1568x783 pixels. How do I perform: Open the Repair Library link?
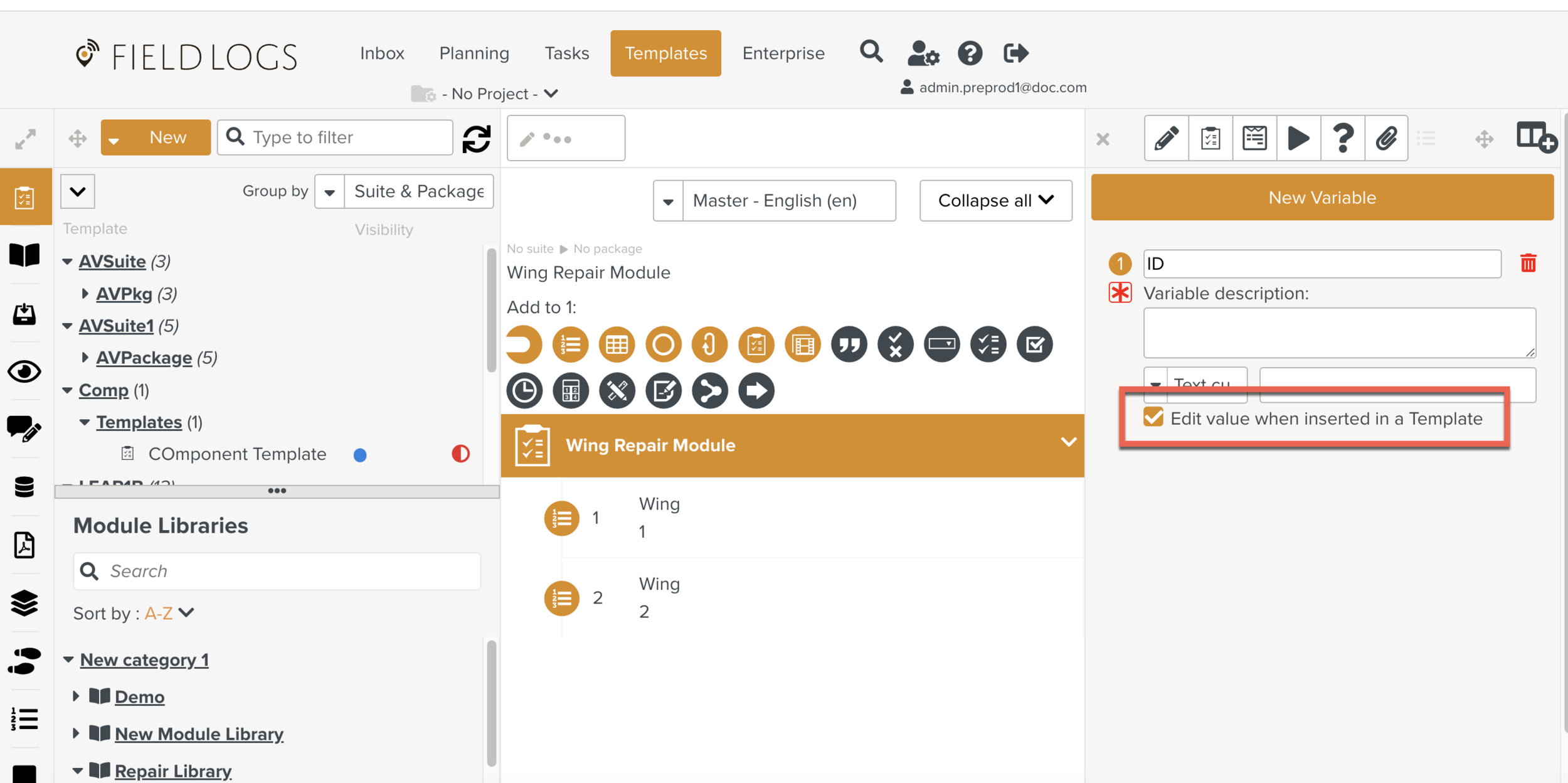point(173,770)
